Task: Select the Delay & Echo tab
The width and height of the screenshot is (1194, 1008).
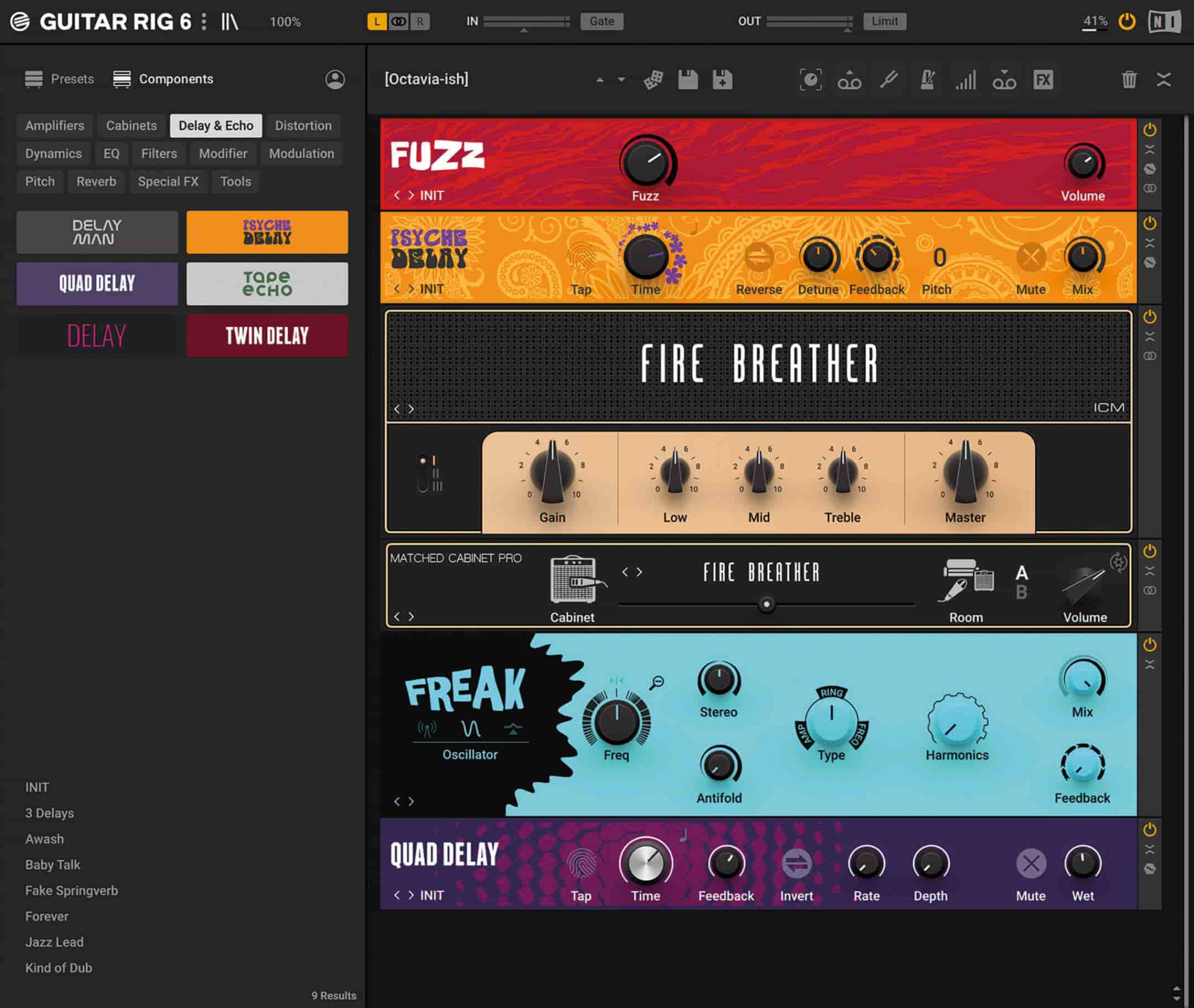Action: [x=215, y=125]
